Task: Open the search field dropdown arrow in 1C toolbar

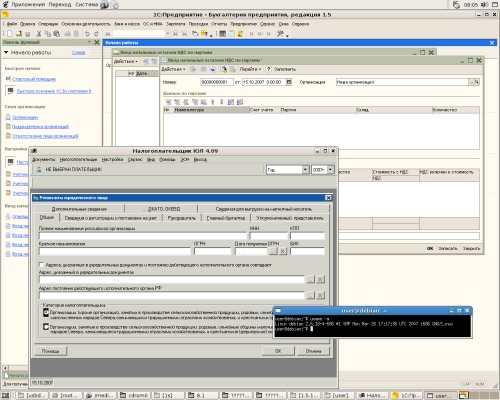Action: [167, 34]
